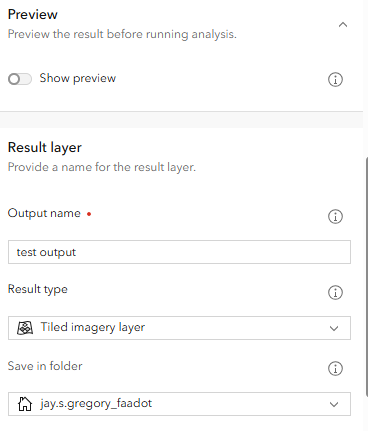Click the Show preview label text
The height and width of the screenshot is (431, 368).
(78, 78)
